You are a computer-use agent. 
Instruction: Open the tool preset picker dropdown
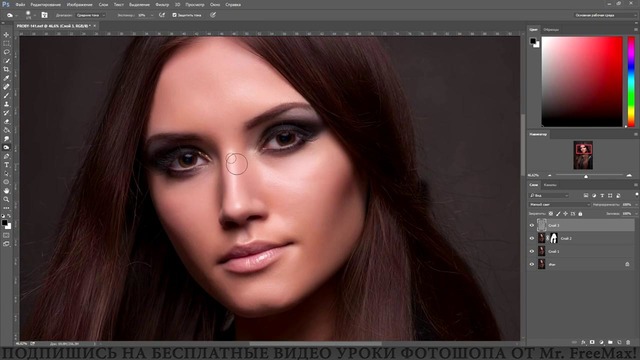pyautogui.click(x=17, y=15)
